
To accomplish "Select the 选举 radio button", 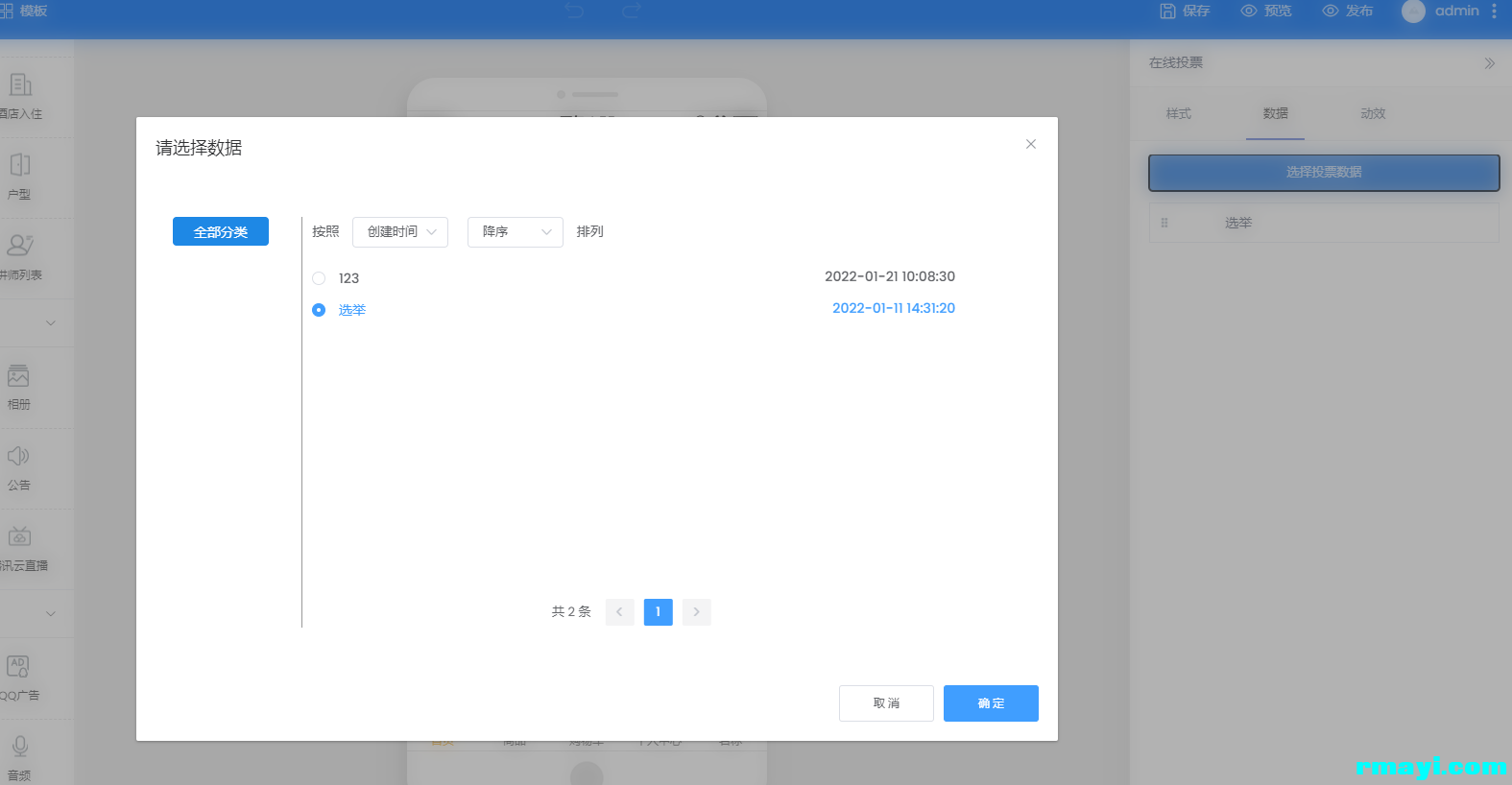I will (x=319, y=310).
